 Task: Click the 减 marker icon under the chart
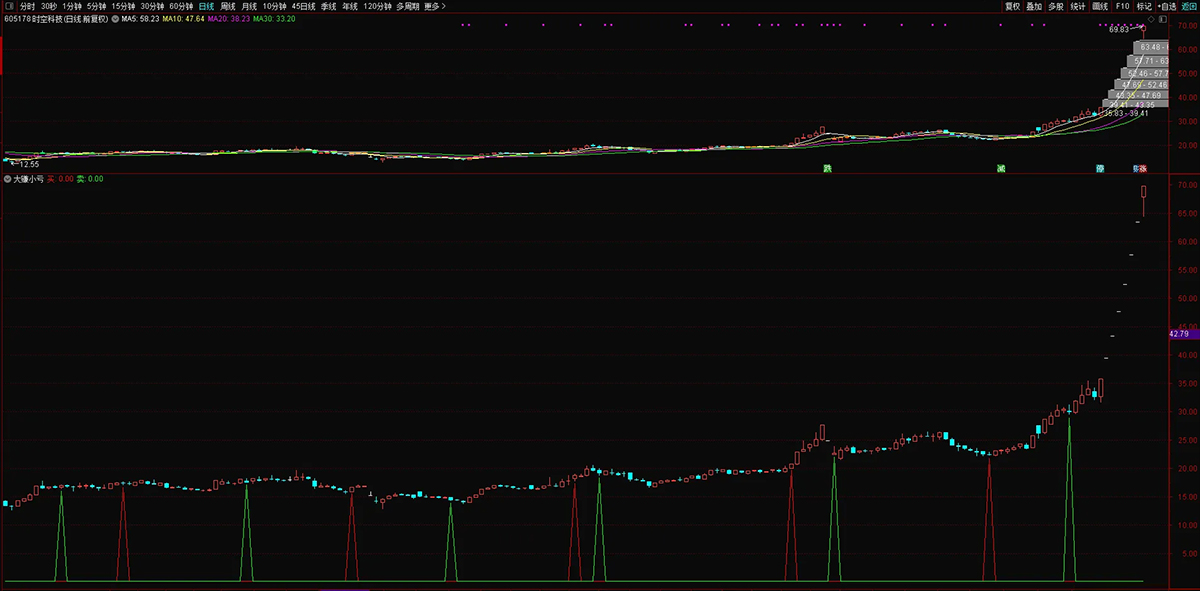click(1000, 168)
